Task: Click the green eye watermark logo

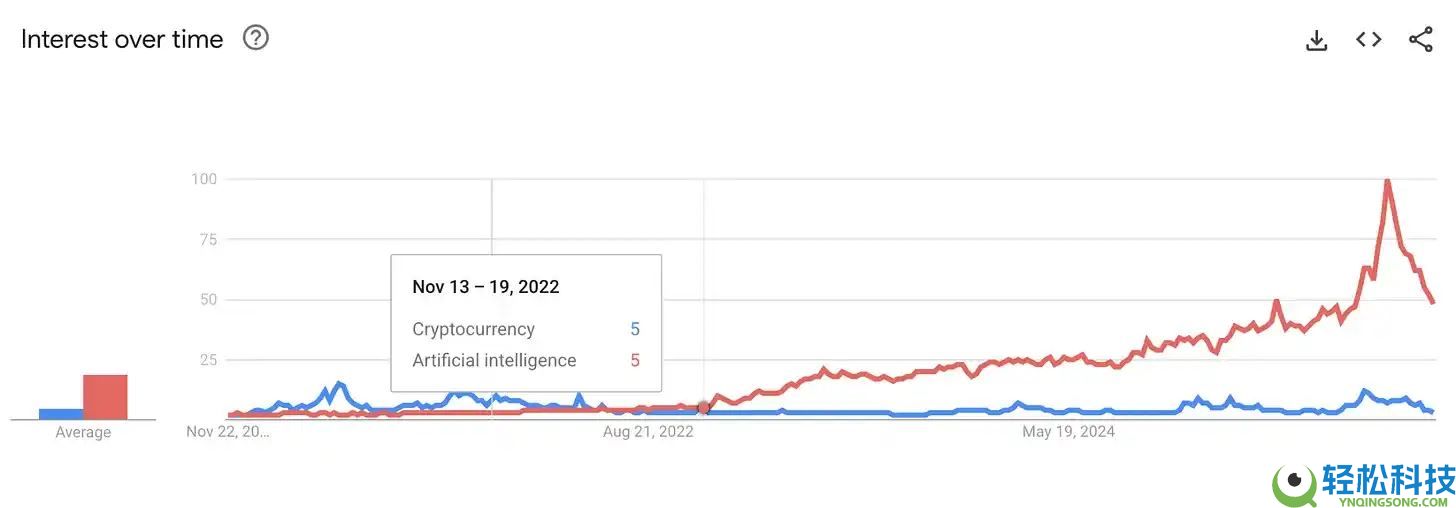Action: point(1294,484)
